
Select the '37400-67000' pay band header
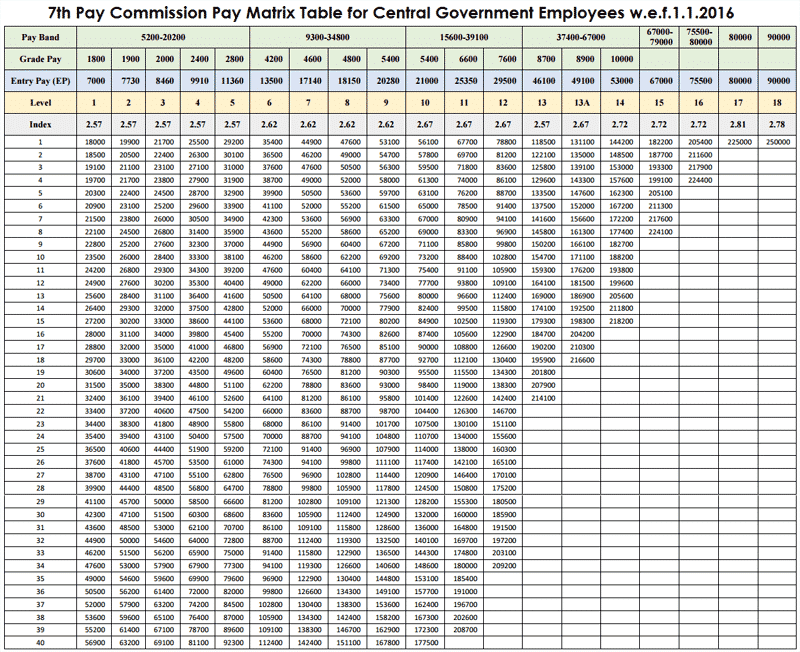click(x=581, y=37)
